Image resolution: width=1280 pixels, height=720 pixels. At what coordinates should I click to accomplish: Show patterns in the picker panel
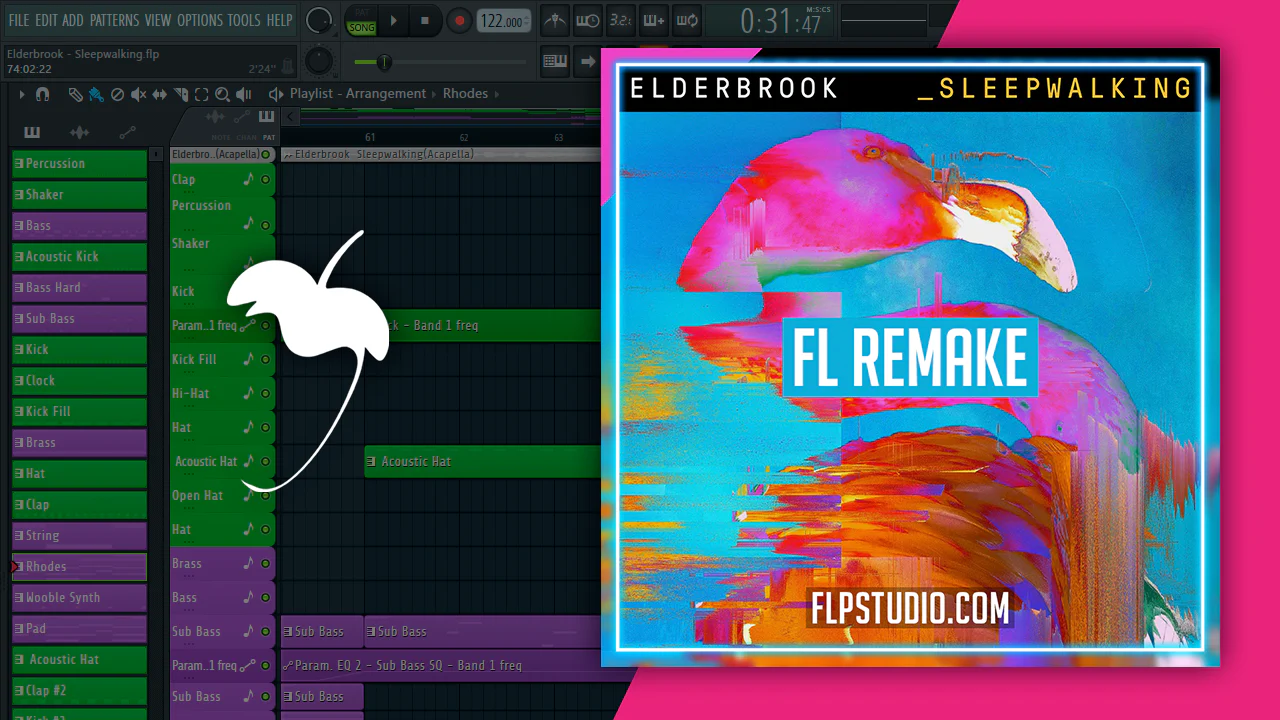coord(32,132)
